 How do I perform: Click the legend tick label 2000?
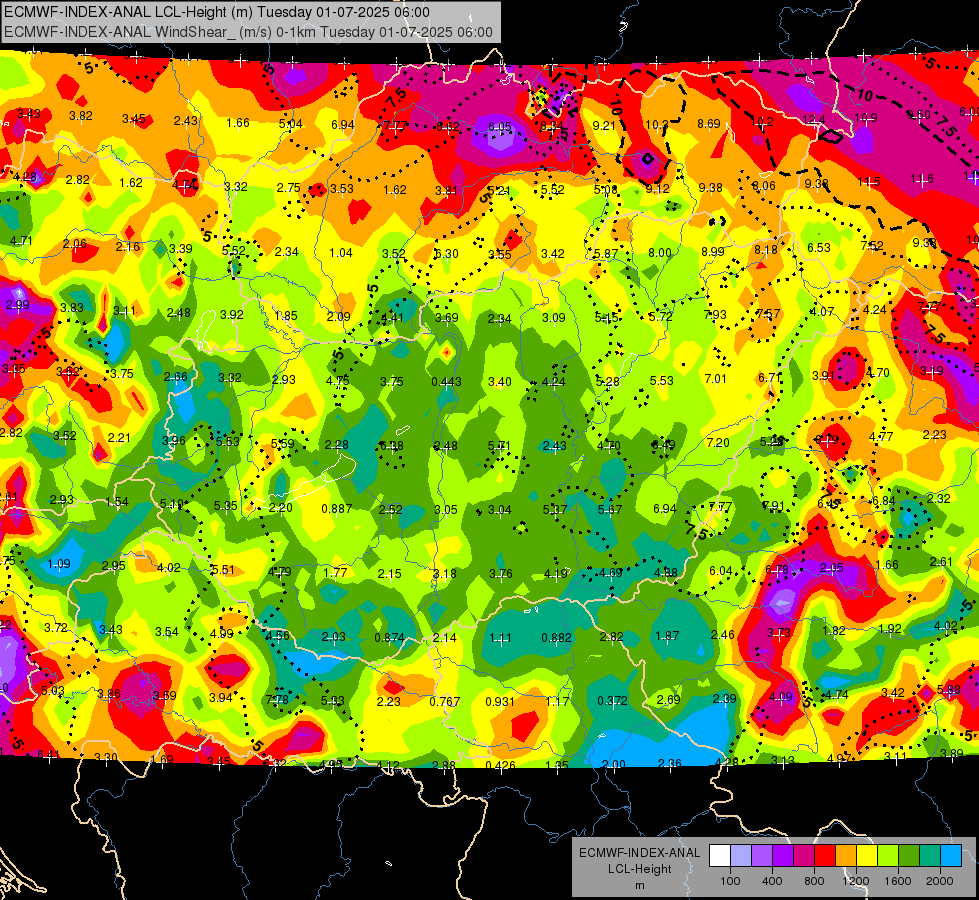pyautogui.click(x=940, y=881)
